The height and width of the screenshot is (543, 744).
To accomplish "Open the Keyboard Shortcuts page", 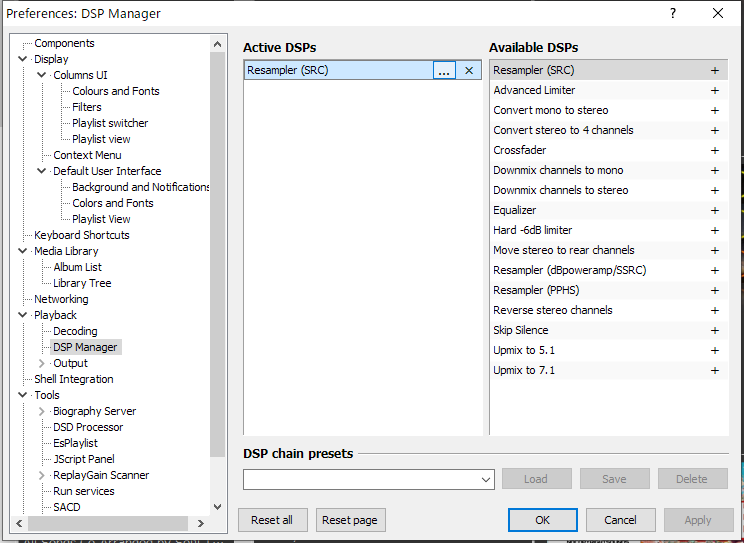I will pos(82,235).
